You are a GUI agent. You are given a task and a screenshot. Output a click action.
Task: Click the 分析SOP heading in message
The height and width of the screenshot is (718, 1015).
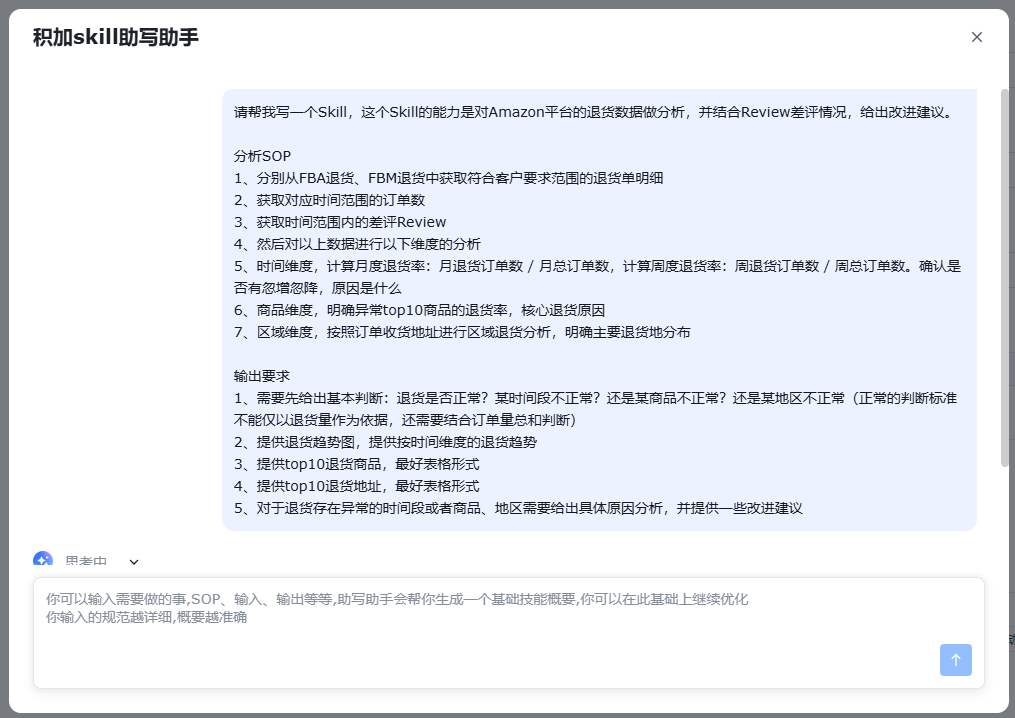pos(262,156)
